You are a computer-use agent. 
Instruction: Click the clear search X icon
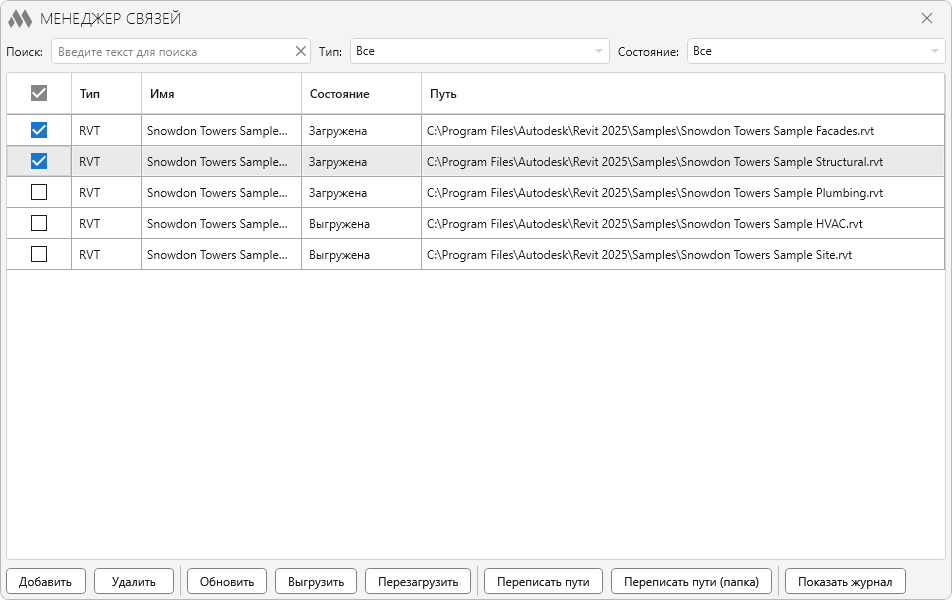click(301, 51)
